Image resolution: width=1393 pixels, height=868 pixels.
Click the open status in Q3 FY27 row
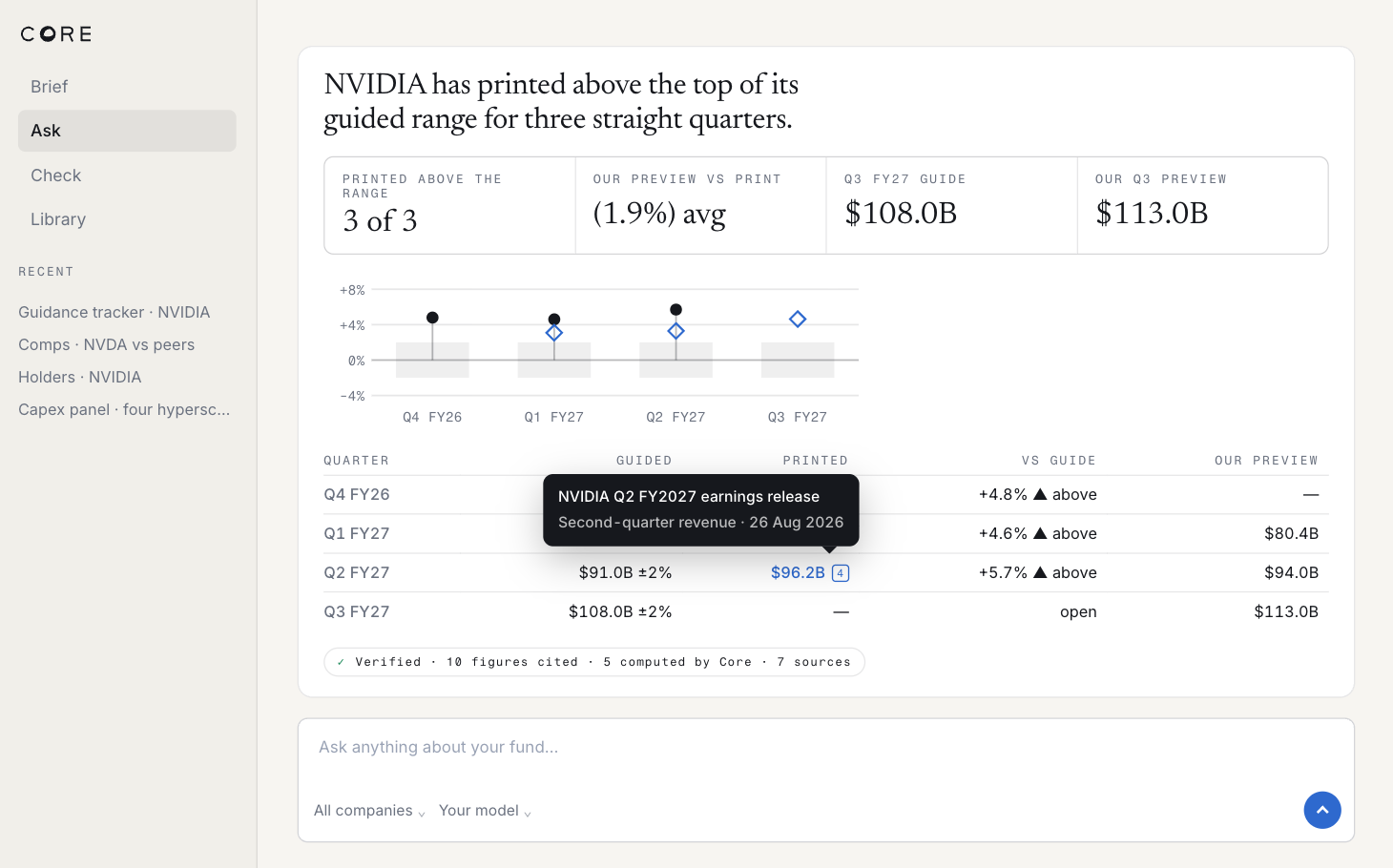click(x=1078, y=612)
